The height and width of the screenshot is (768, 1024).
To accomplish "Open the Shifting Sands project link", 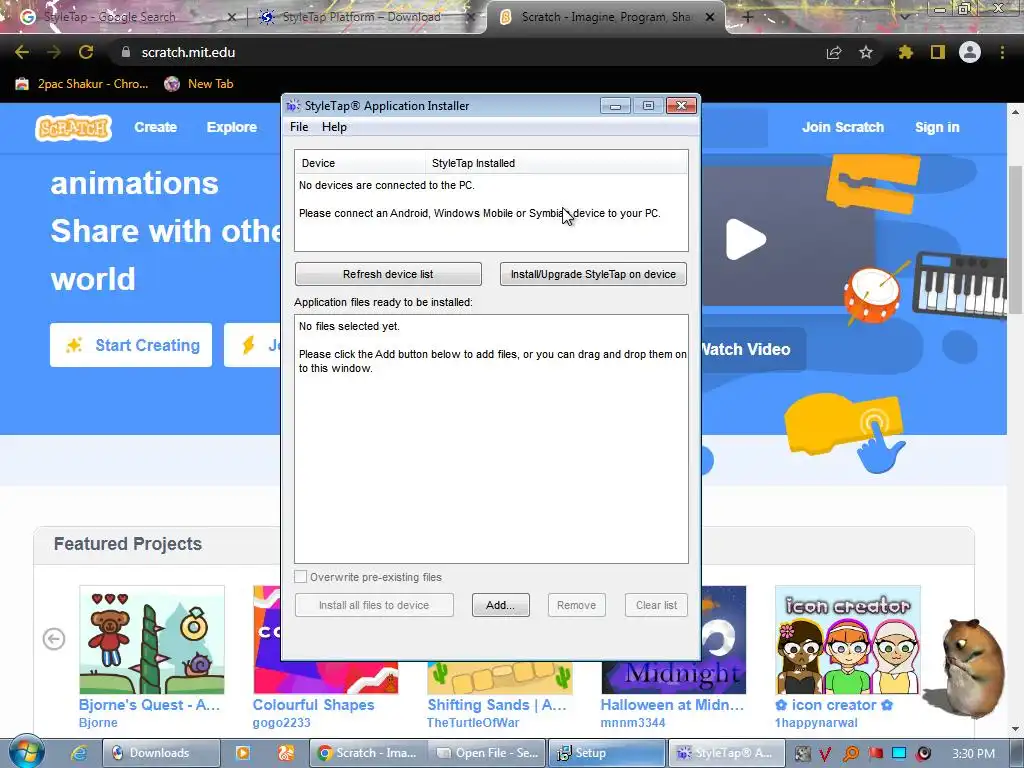I will pyautogui.click(x=496, y=705).
